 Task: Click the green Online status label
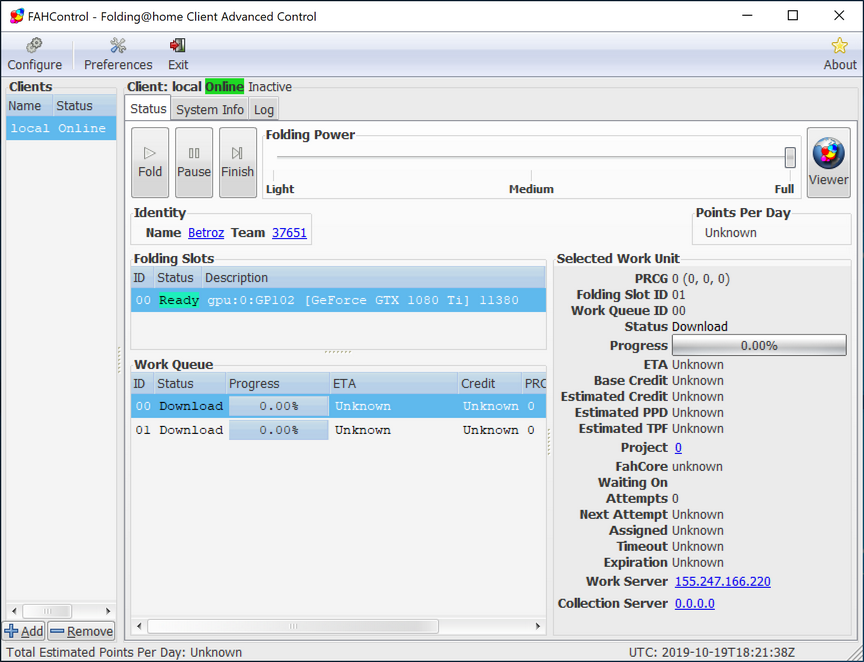pyautogui.click(x=224, y=87)
